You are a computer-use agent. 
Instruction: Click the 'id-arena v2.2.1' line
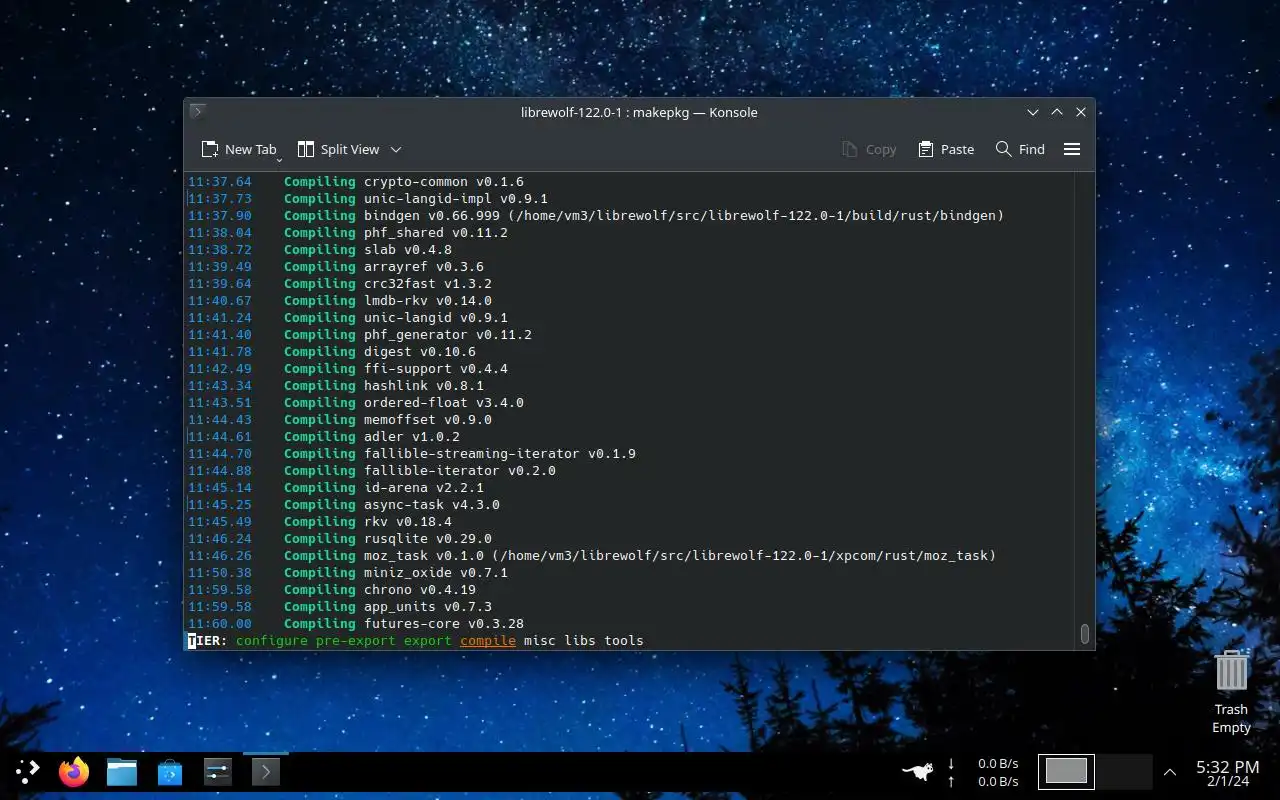point(424,488)
